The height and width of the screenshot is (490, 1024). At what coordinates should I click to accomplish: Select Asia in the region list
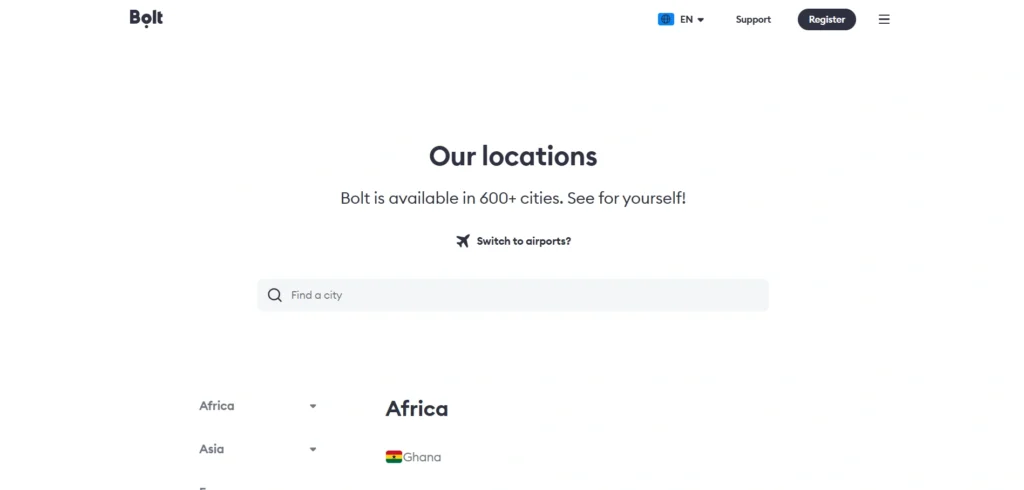(x=212, y=449)
